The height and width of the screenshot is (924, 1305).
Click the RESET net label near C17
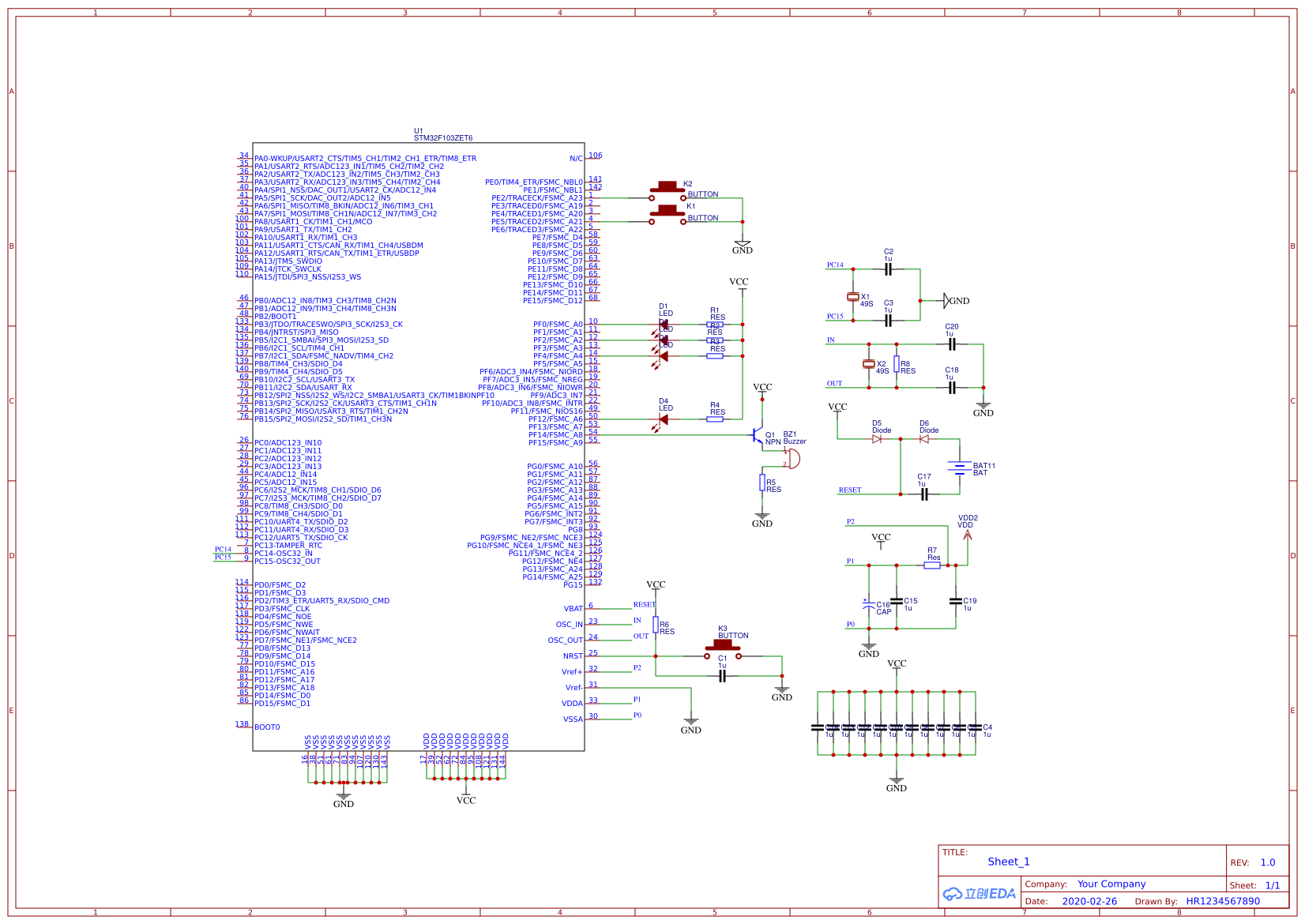coord(850,490)
